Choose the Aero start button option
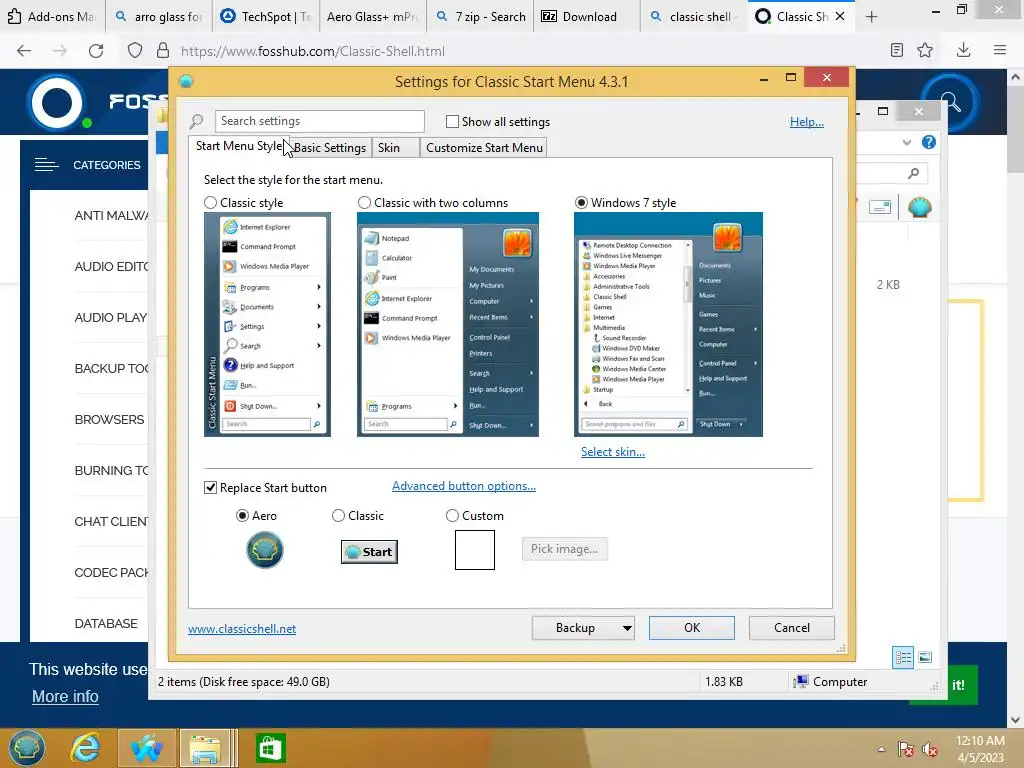This screenshot has height=768, width=1024. tap(242, 516)
